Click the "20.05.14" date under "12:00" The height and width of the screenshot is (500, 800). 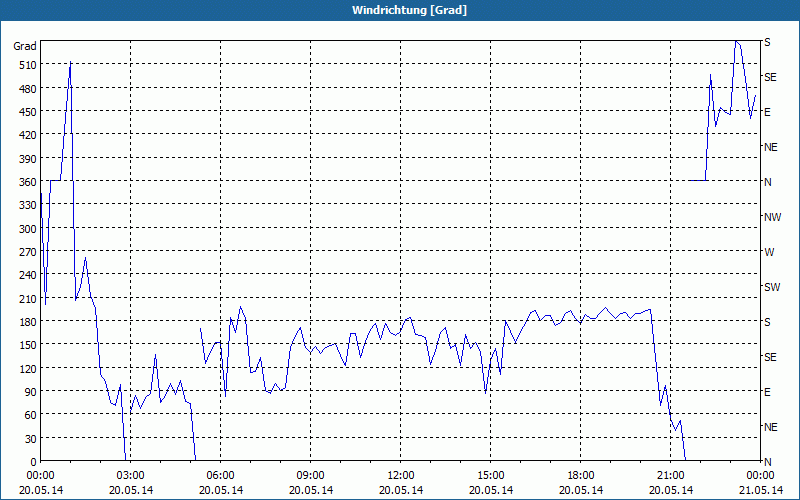[401, 490]
